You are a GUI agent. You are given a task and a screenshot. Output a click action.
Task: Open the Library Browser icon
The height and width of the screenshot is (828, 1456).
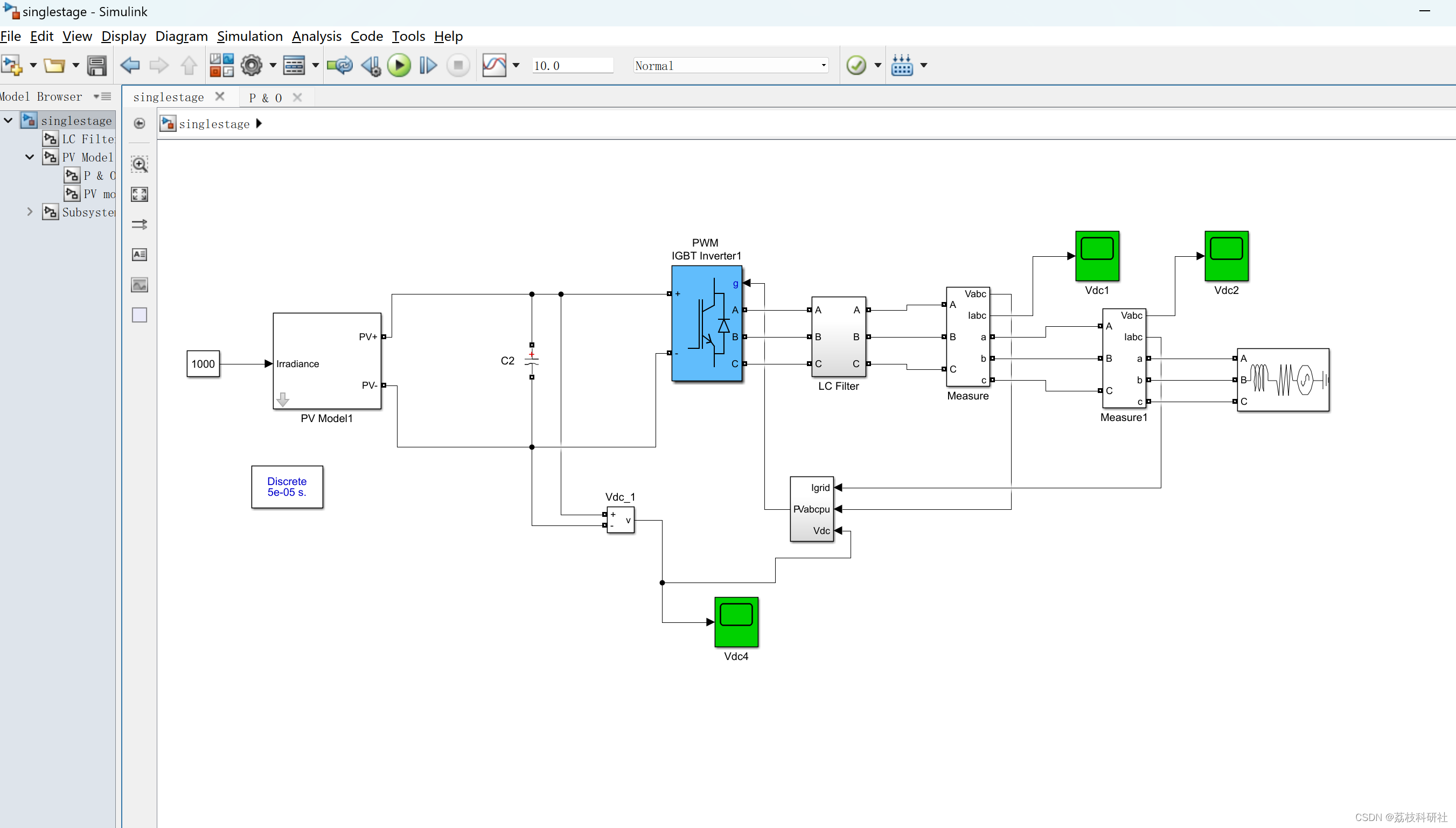point(221,65)
